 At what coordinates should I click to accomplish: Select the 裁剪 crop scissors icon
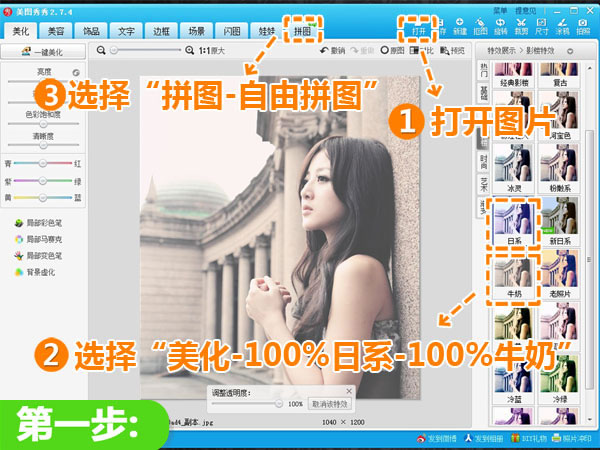point(521,27)
